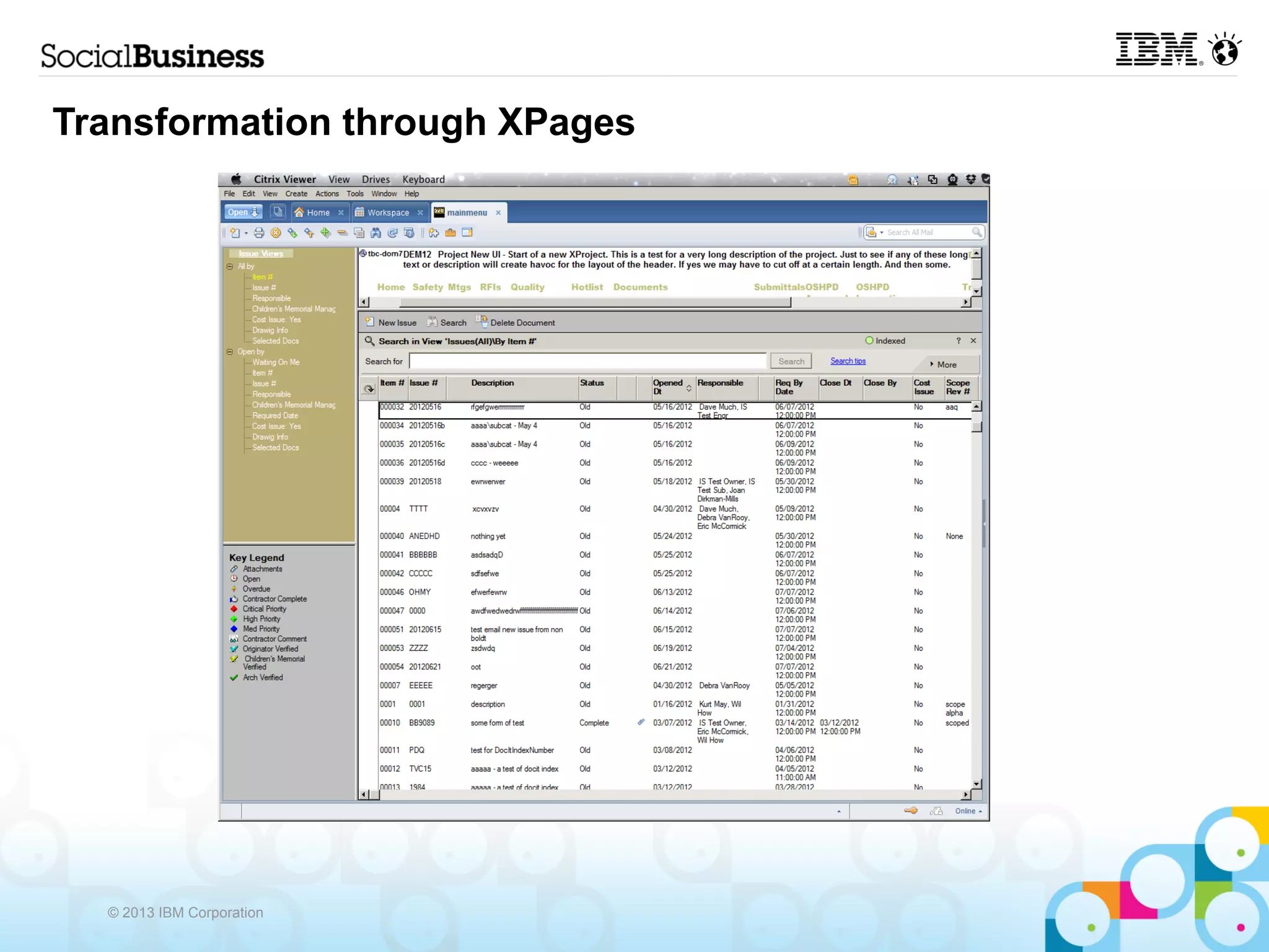Close the search bar with the X

point(973,341)
